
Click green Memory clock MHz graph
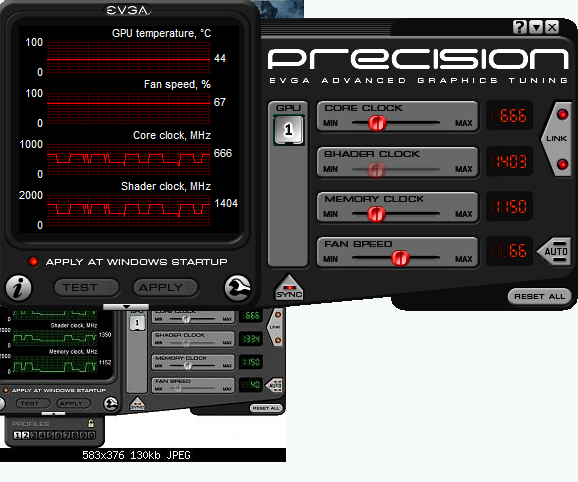[x=55, y=364]
